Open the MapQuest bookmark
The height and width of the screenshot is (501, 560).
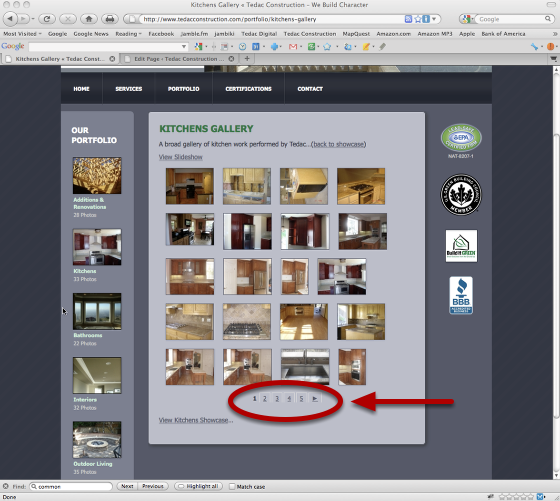click(356, 34)
